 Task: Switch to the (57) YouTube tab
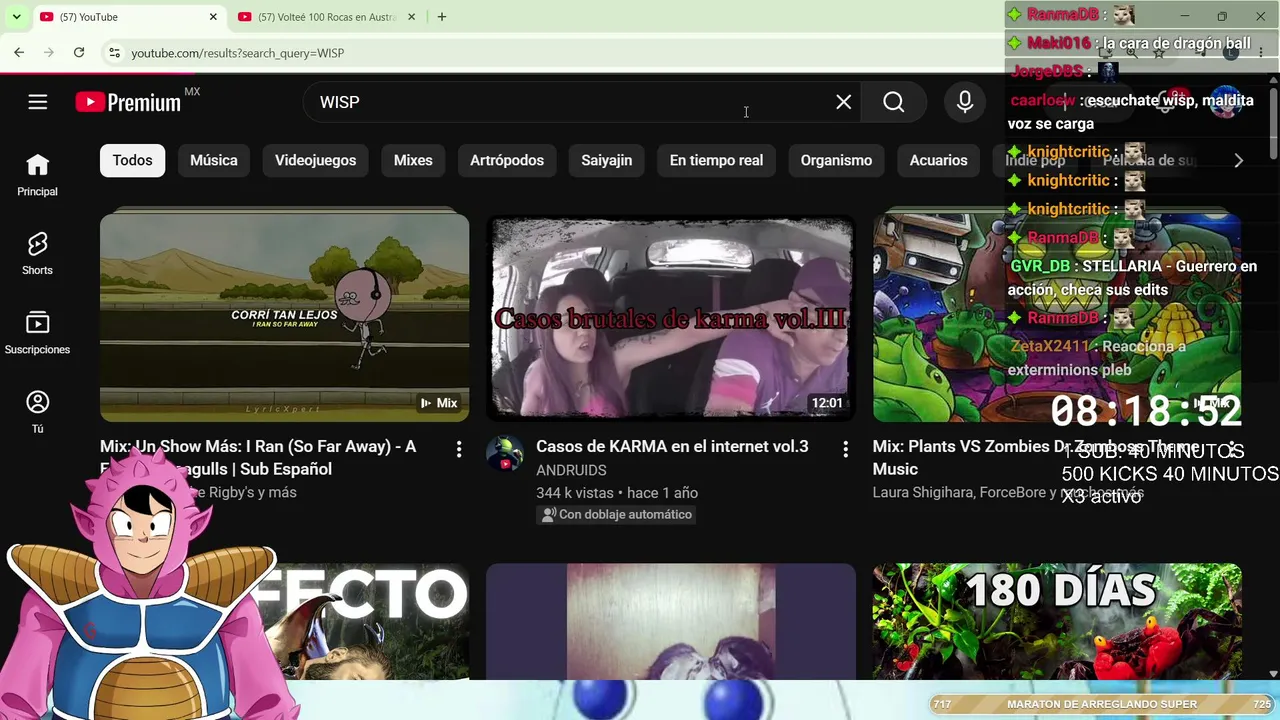pyautogui.click(x=128, y=17)
